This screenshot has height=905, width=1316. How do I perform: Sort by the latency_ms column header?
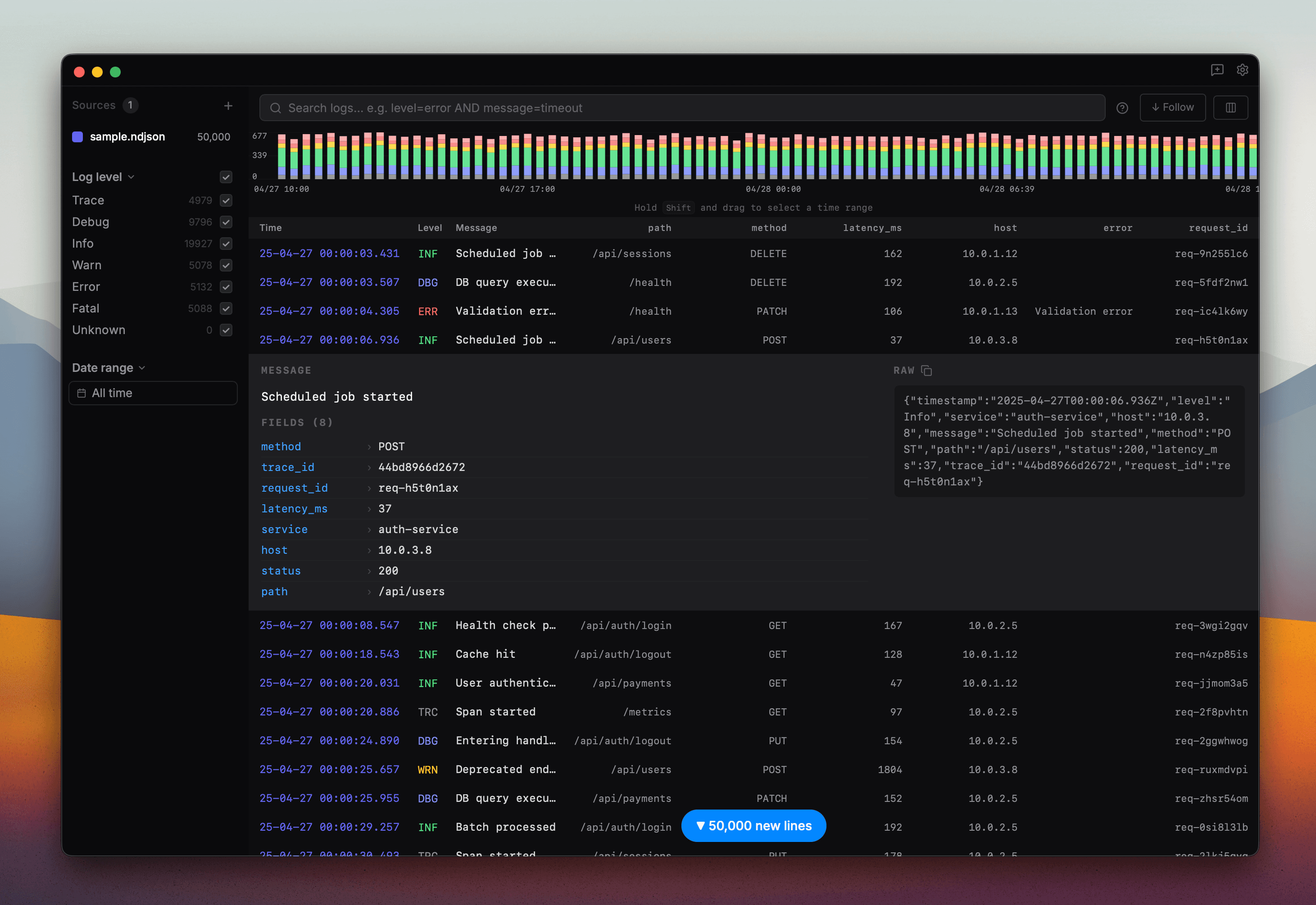click(x=872, y=228)
